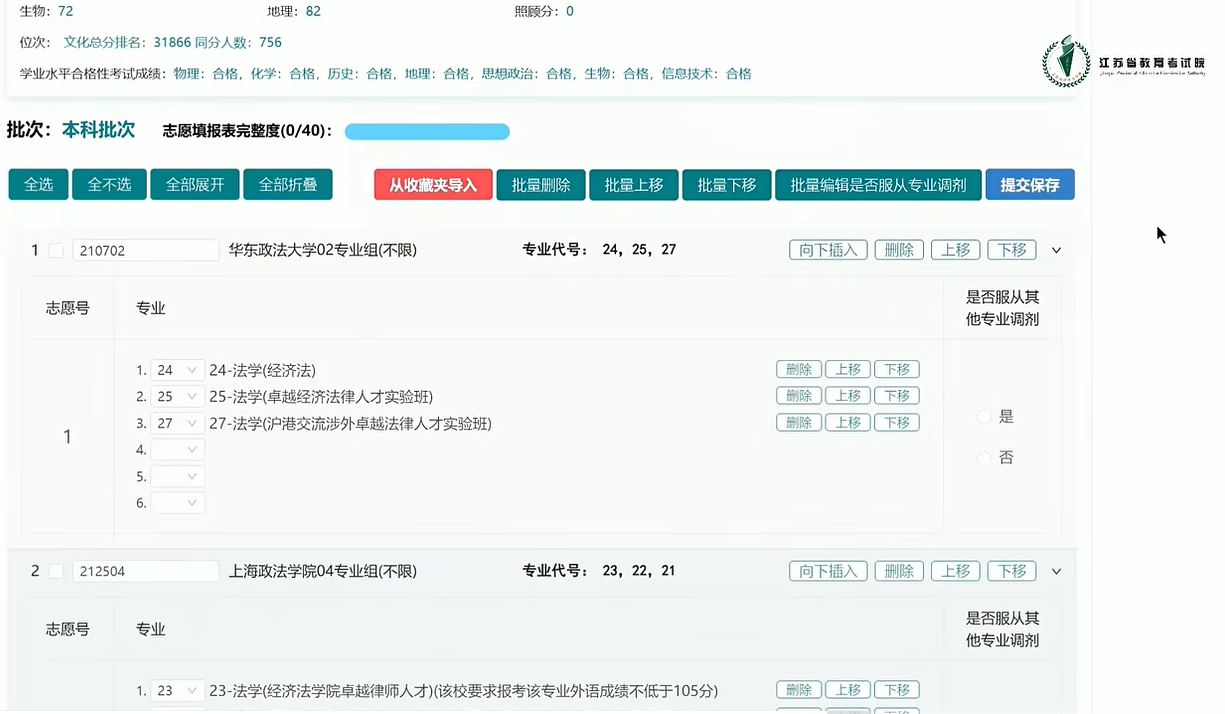
Task: Click 提交保存 to save the form
Action: [x=1029, y=185]
